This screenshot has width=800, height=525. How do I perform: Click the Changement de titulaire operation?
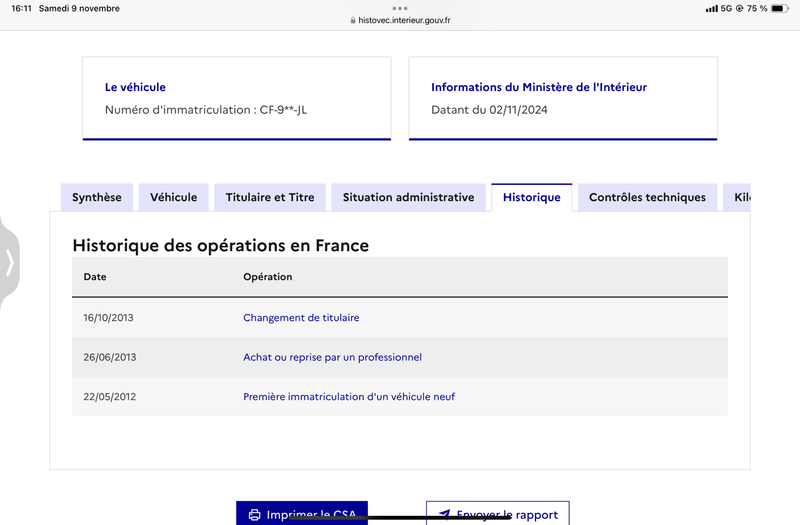(301, 317)
